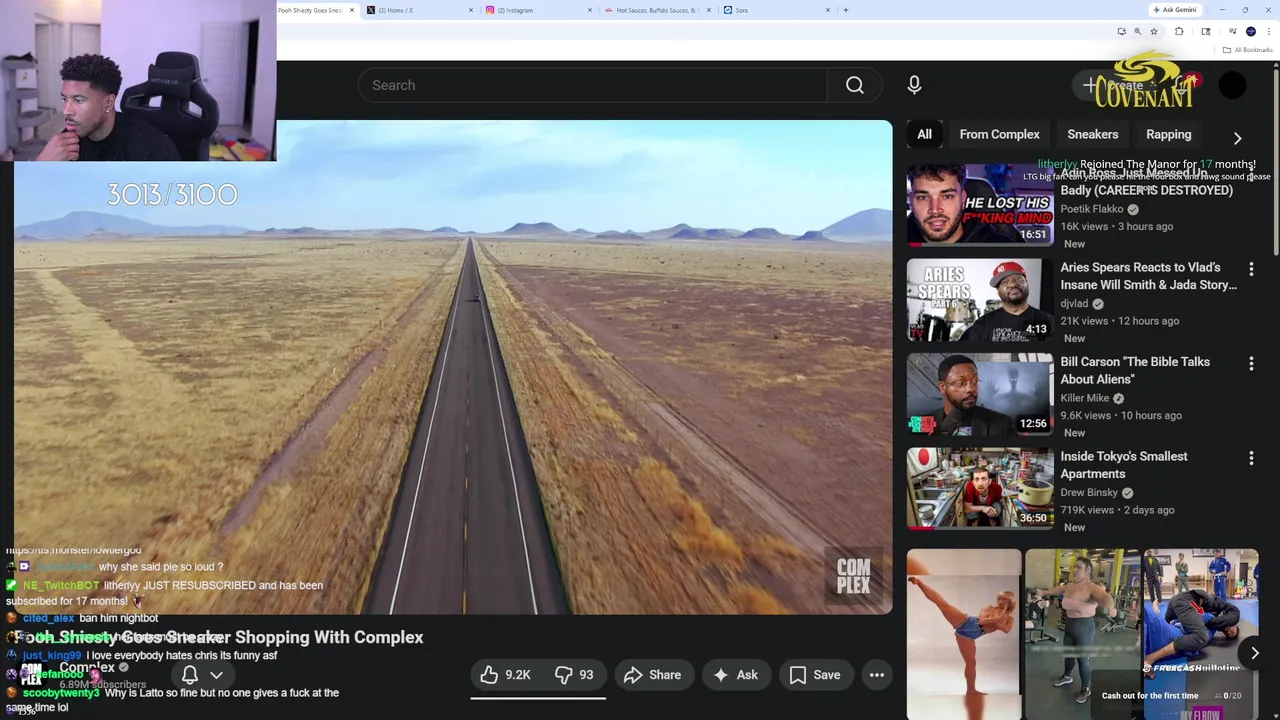Visit djvlad channel link
This screenshot has height=720, width=1280.
[x=1074, y=304]
